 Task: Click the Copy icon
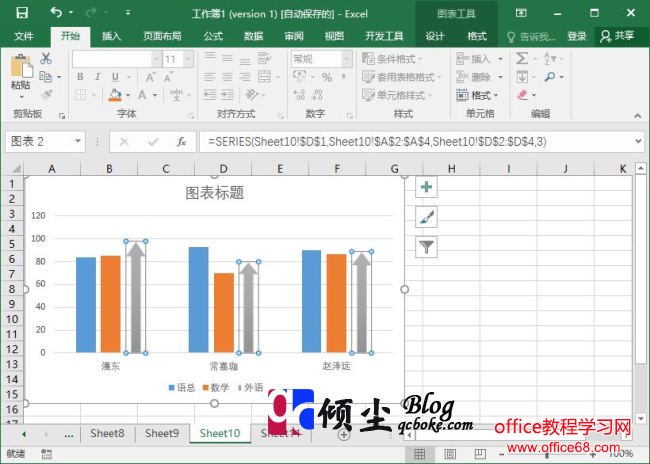45,77
